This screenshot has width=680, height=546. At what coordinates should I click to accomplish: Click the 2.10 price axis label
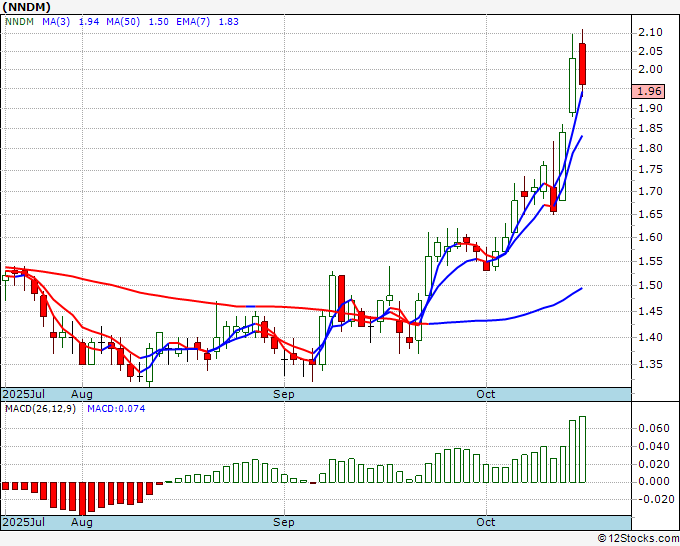(650, 32)
